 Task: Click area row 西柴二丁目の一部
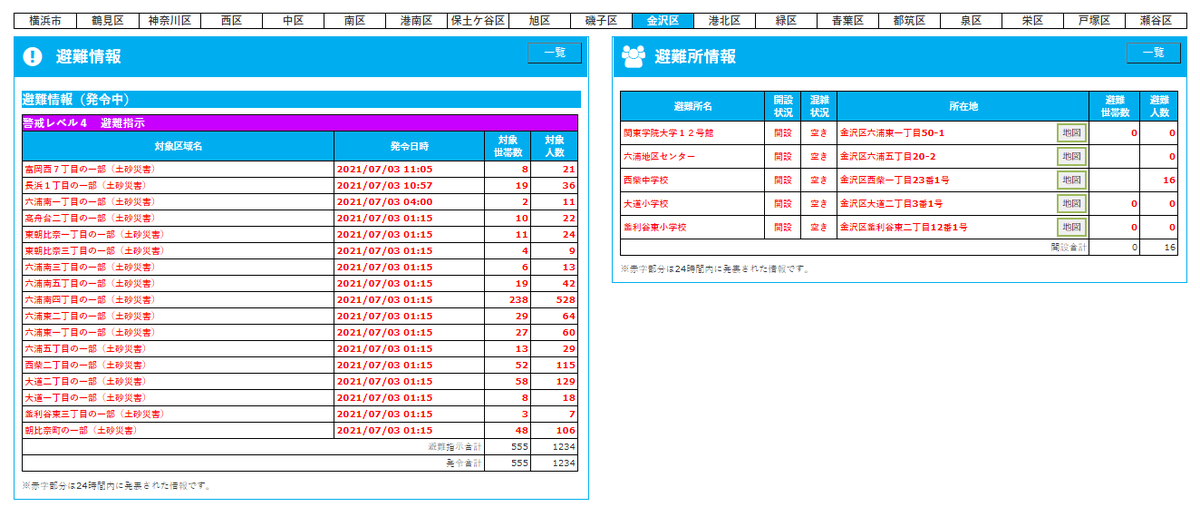(x=300, y=364)
